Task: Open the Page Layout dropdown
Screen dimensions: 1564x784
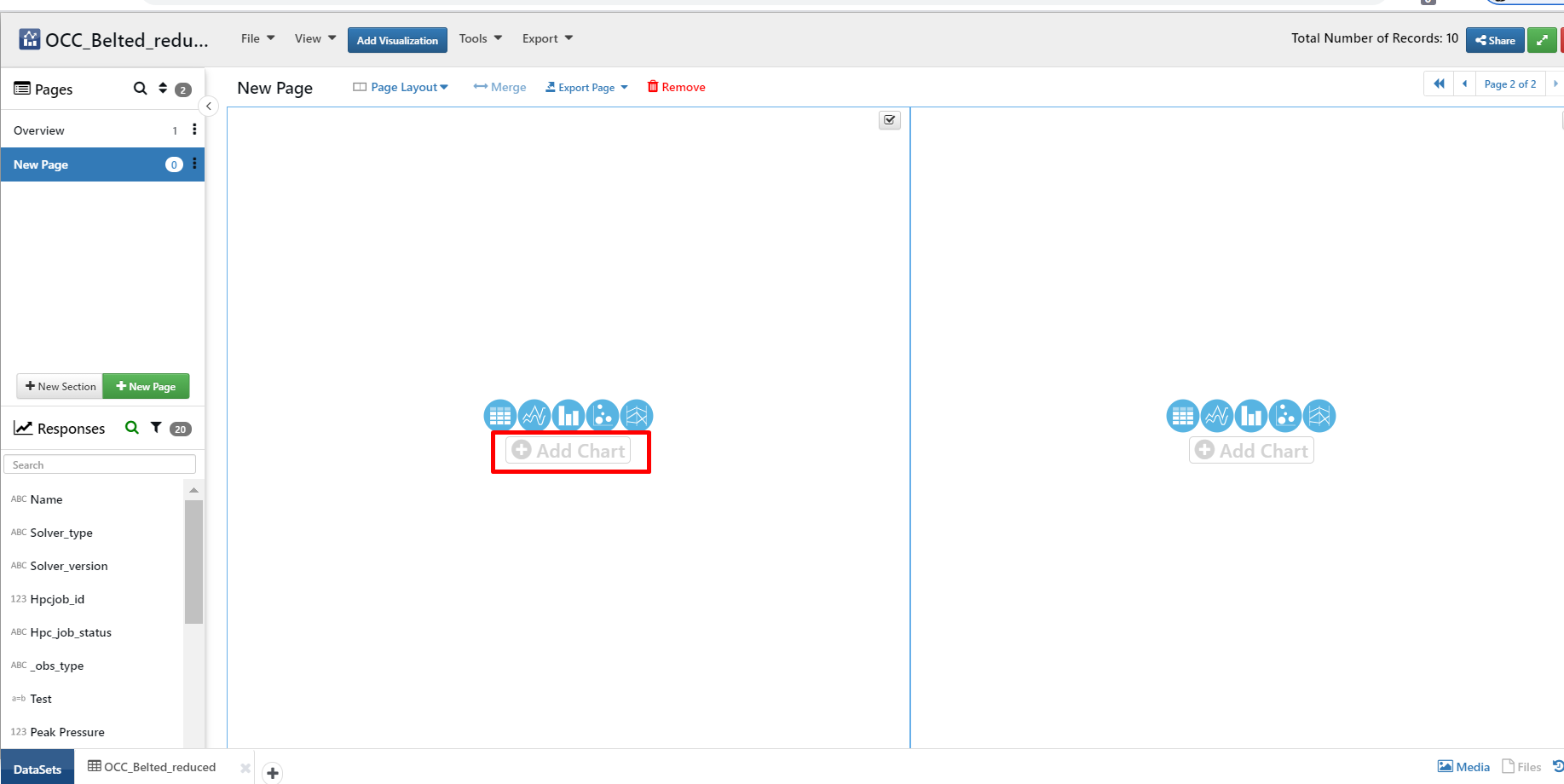Action: tap(401, 87)
